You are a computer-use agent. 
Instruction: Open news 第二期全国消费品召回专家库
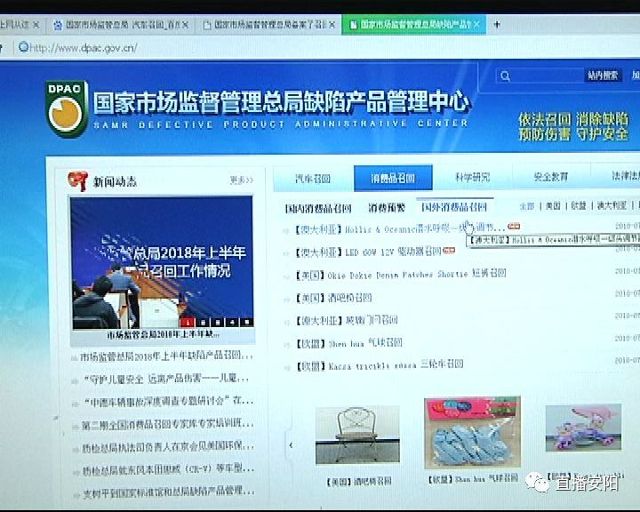167,425
